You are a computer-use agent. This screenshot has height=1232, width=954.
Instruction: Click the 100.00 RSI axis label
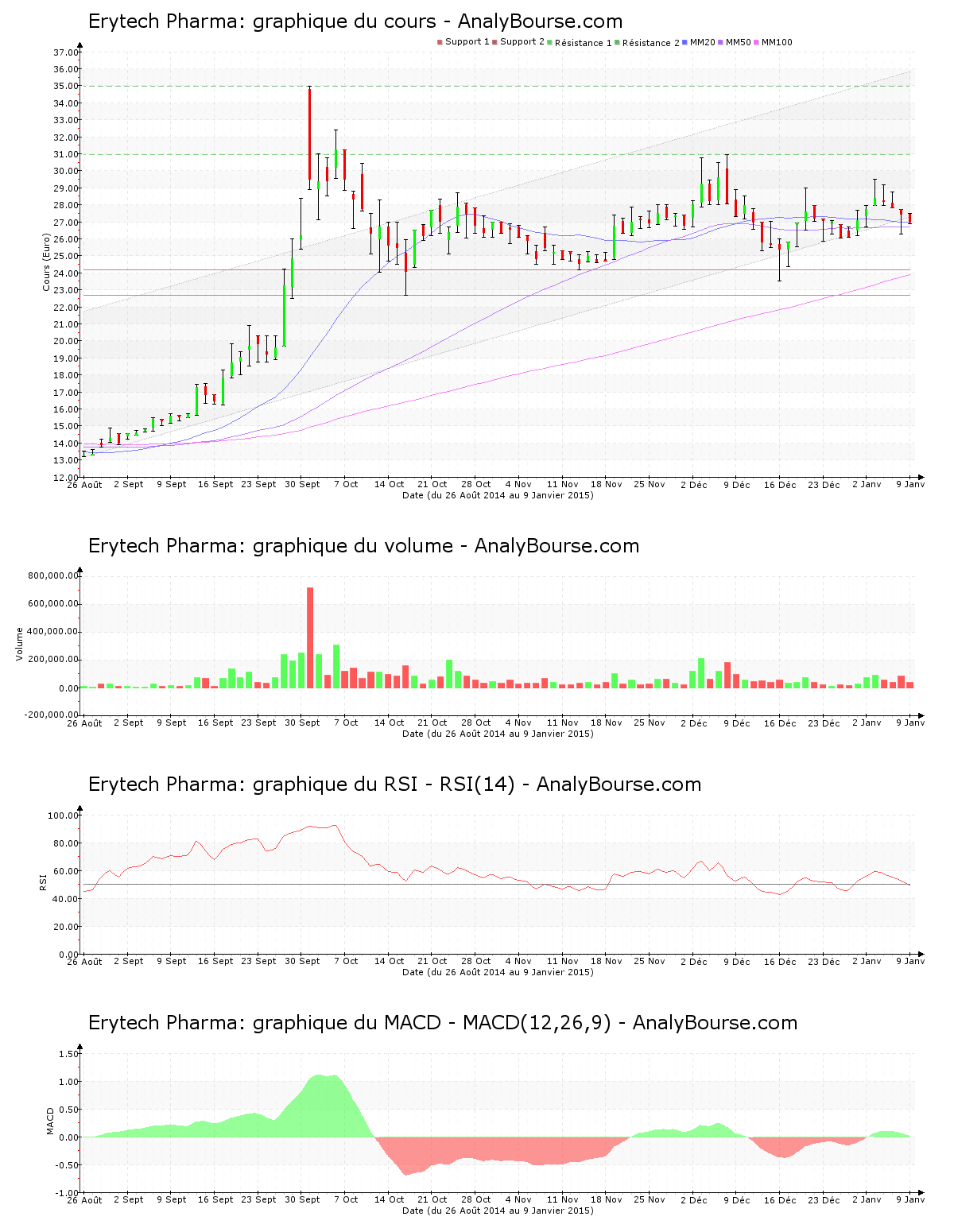64,816
